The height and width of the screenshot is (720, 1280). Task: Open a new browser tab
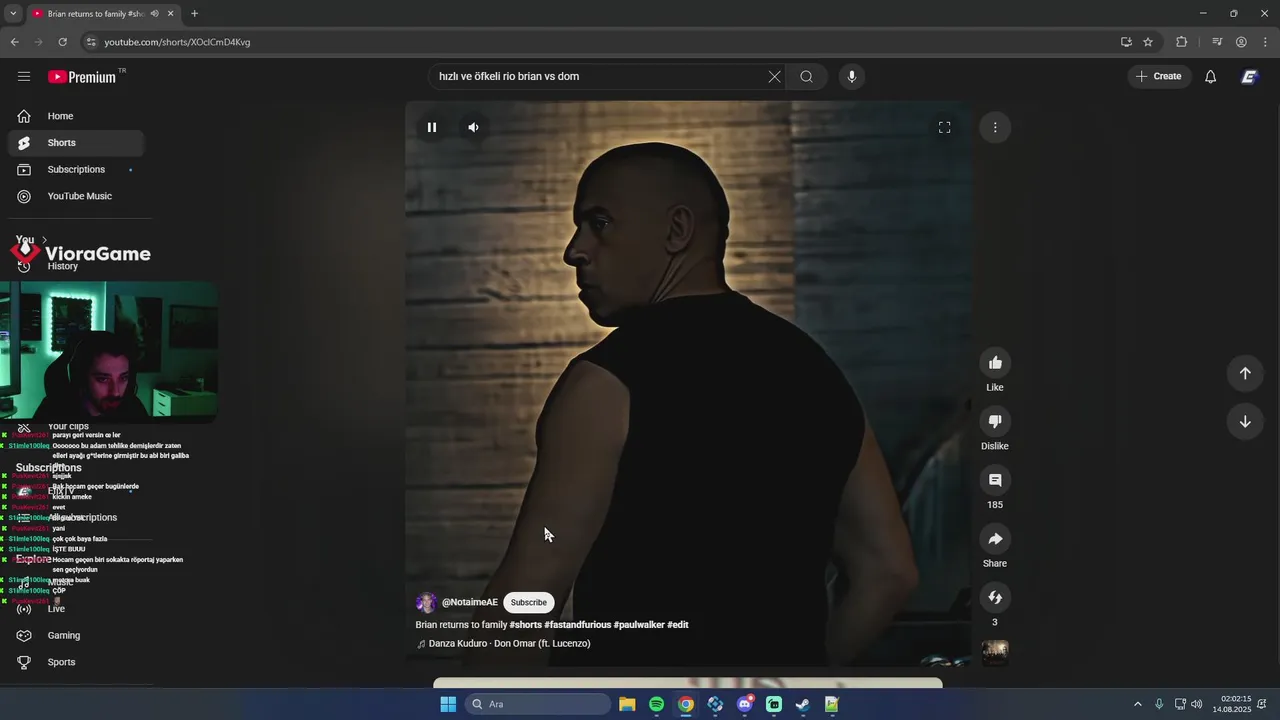(x=194, y=14)
